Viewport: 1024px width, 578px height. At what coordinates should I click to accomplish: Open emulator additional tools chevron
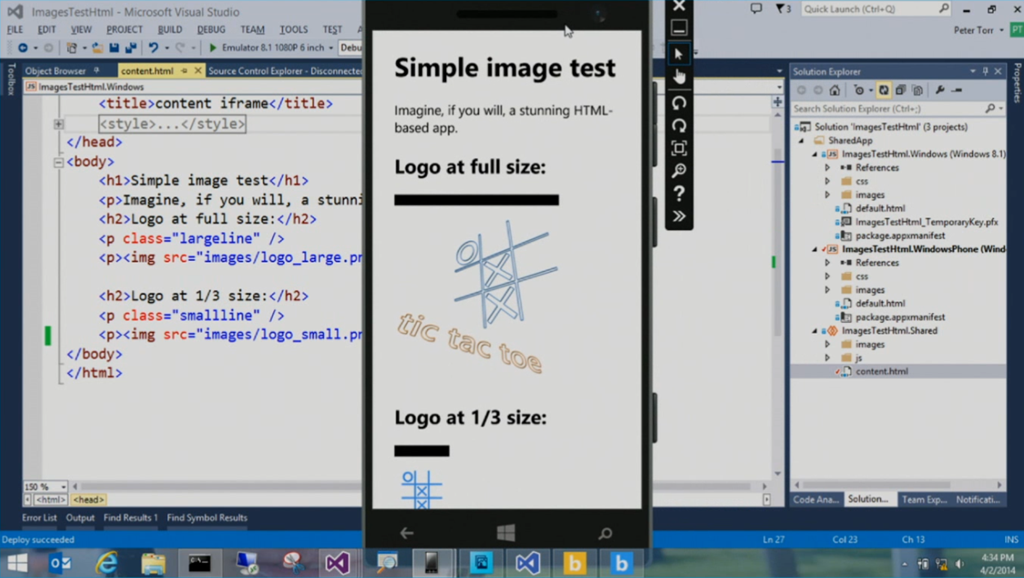(679, 216)
